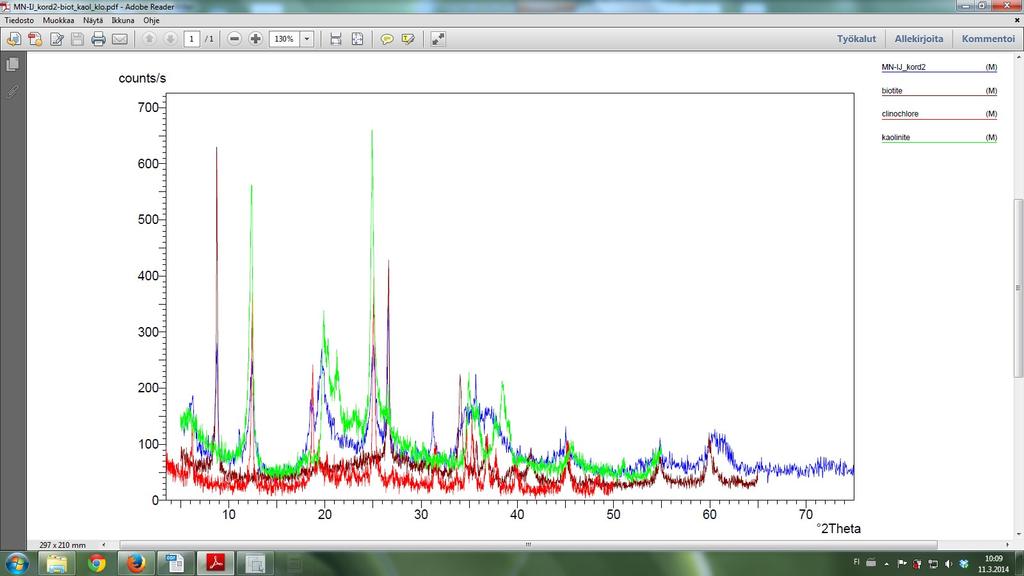Viewport: 1024px width, 576px height.
Task: Click the vertical scrollbar thumb
Action: point(1017,288)
